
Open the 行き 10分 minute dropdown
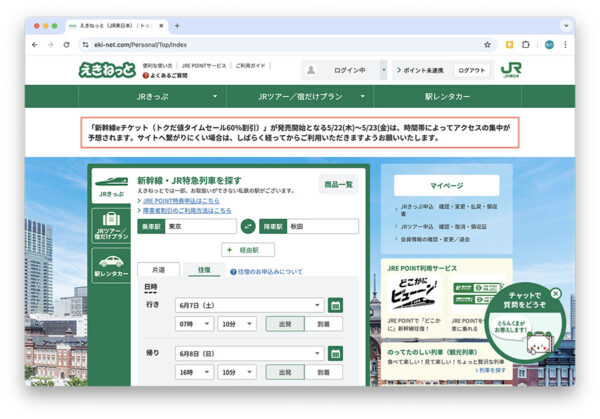pos(237,324)
